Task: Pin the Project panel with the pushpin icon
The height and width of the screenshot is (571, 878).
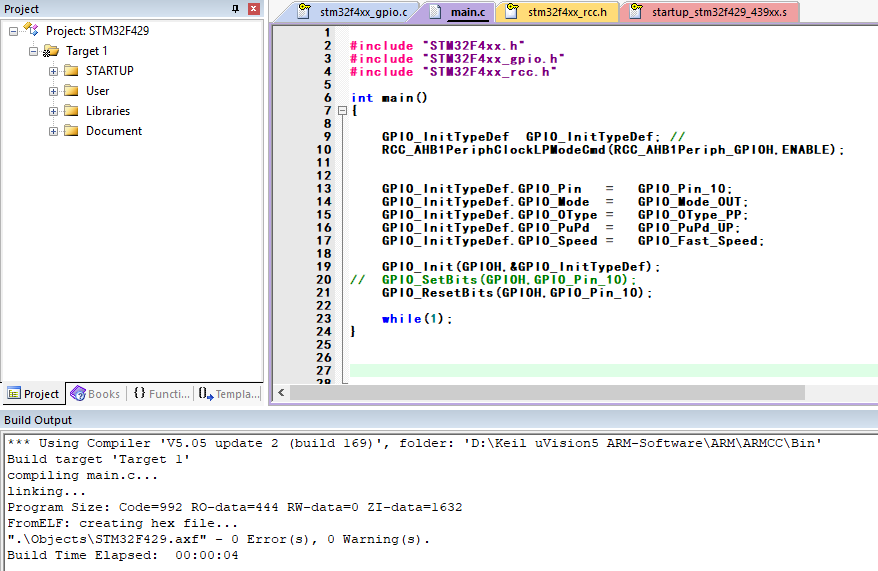Action: 236,9
